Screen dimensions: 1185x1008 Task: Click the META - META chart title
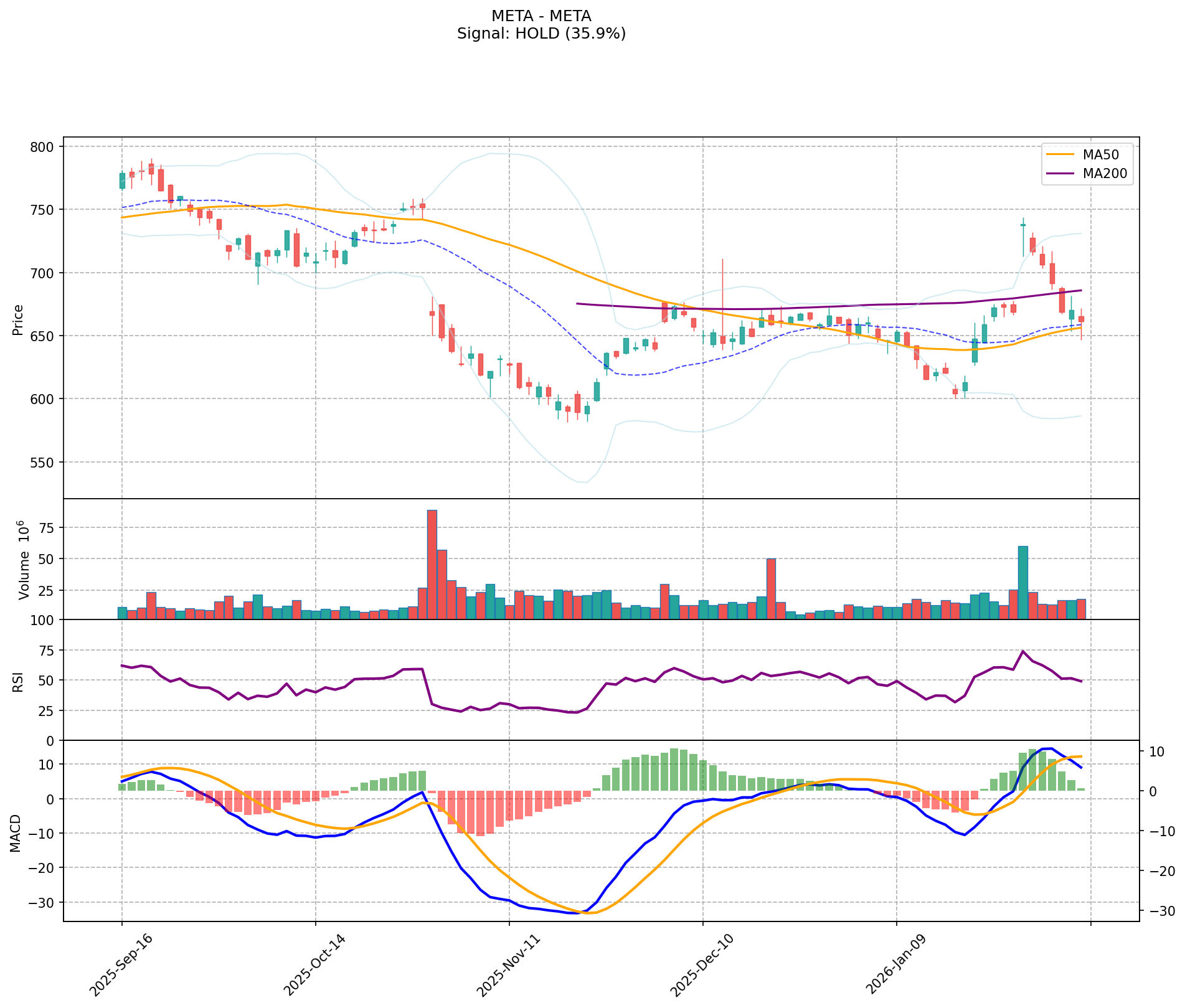click(x=541, y=16)
